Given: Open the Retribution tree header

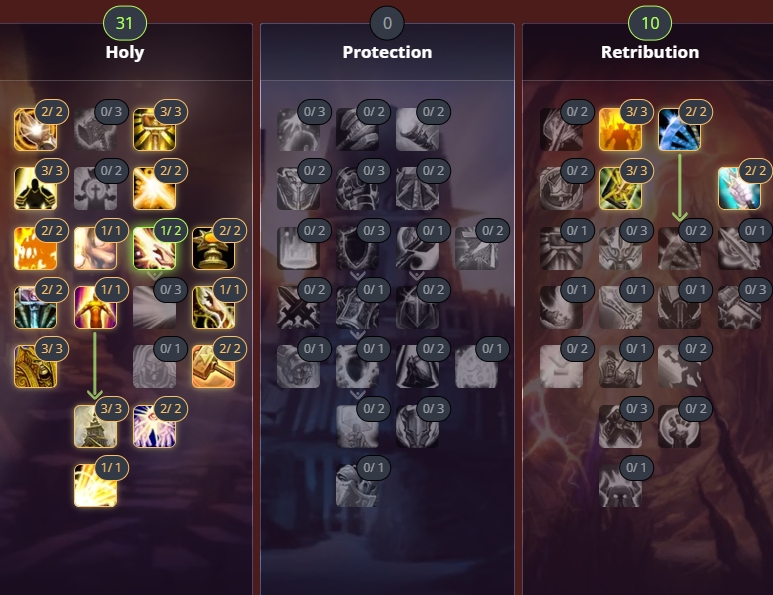Looking at the screenshot, I should coord(650,52).
